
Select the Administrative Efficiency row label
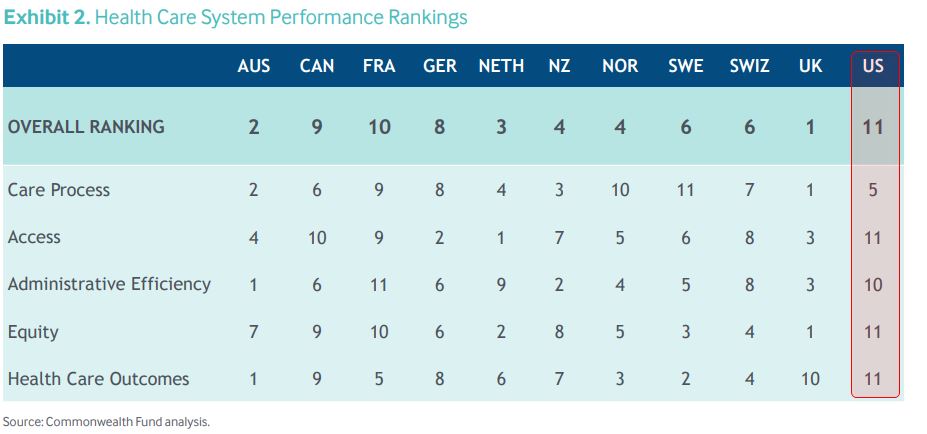(109, 284)
